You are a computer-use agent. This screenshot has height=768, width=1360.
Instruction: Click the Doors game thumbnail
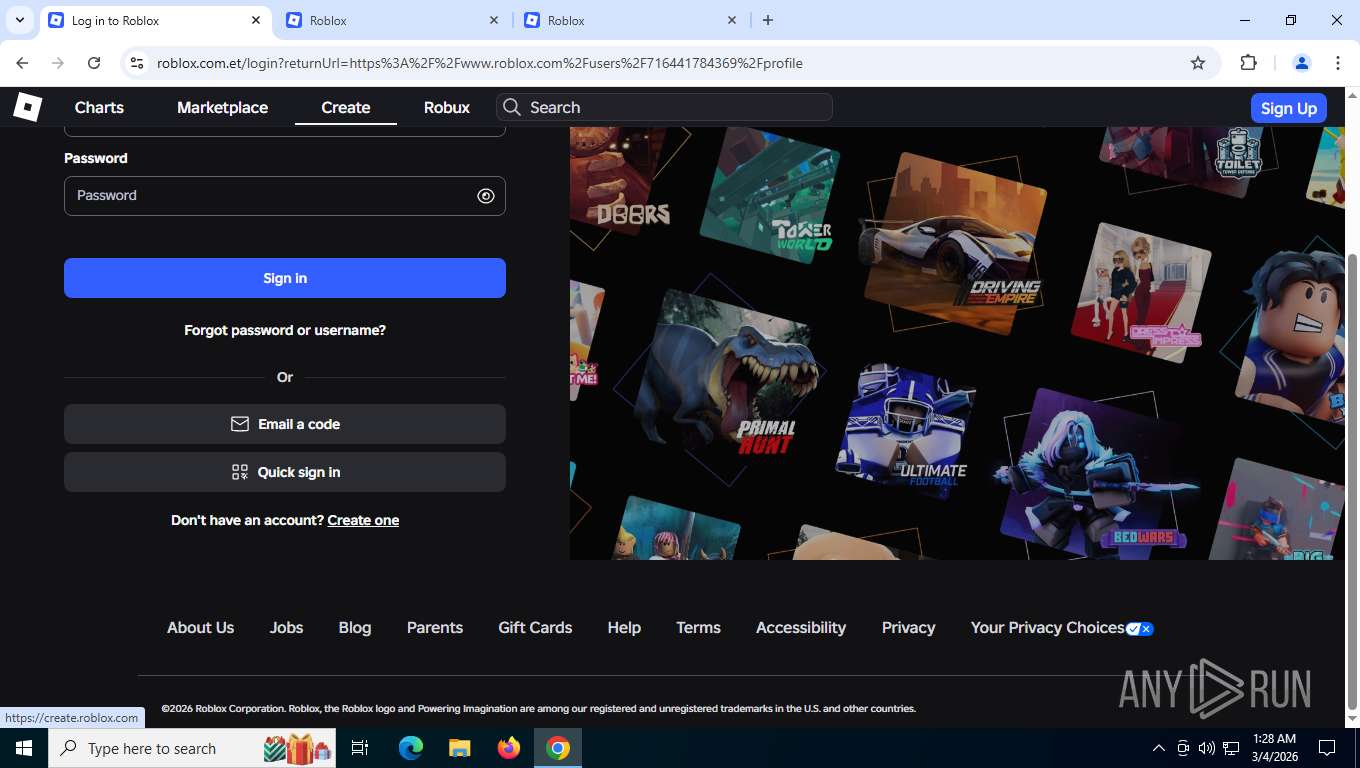[620, 180]
